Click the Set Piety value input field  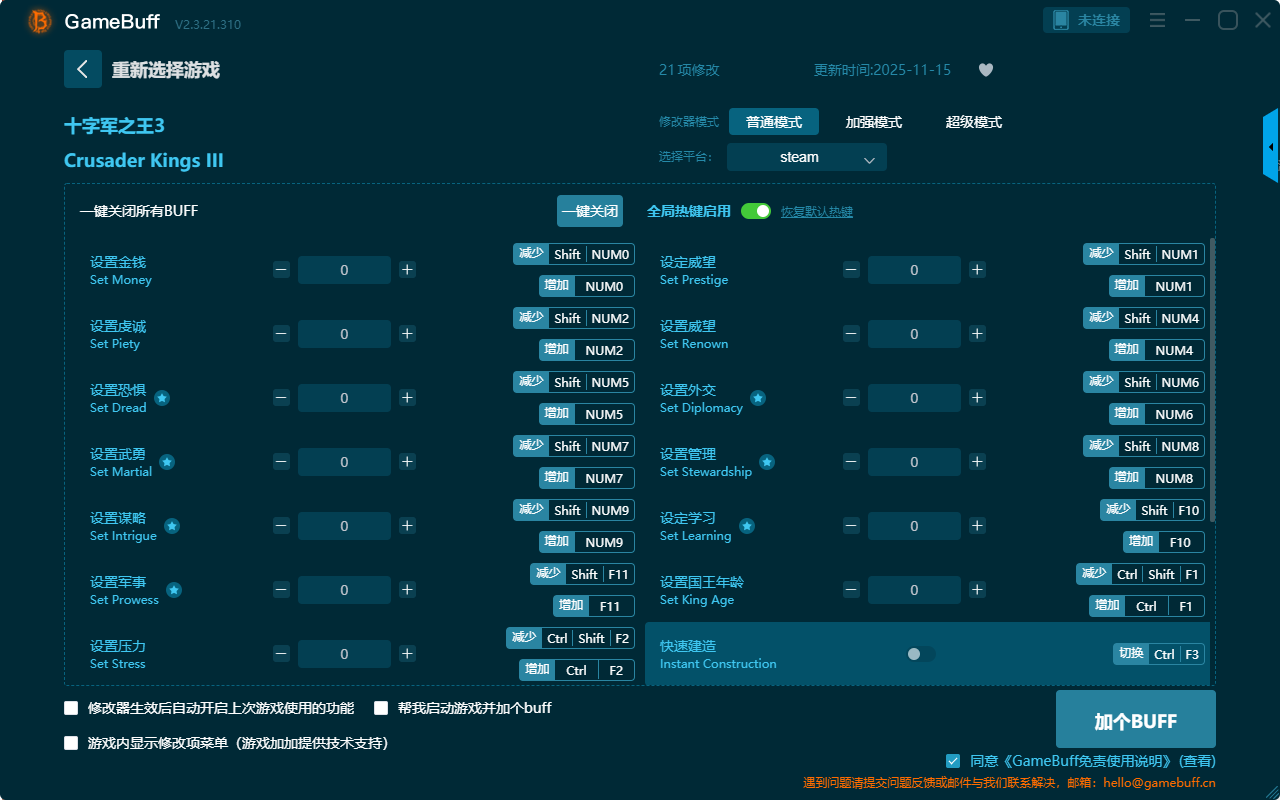344,334
